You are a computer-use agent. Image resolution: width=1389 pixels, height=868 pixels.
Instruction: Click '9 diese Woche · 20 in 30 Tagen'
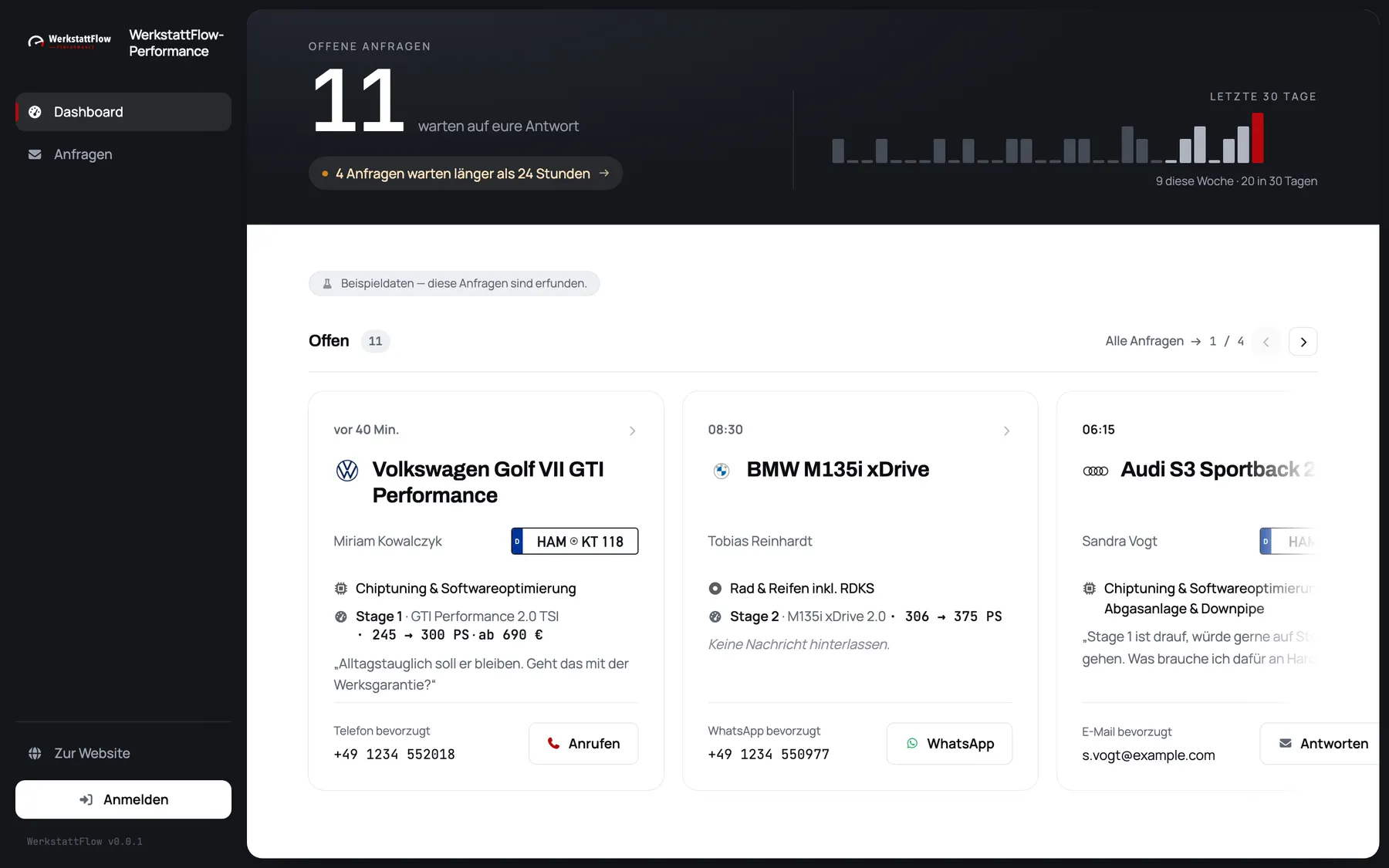pyautogui.click(x=1236, y=181)
